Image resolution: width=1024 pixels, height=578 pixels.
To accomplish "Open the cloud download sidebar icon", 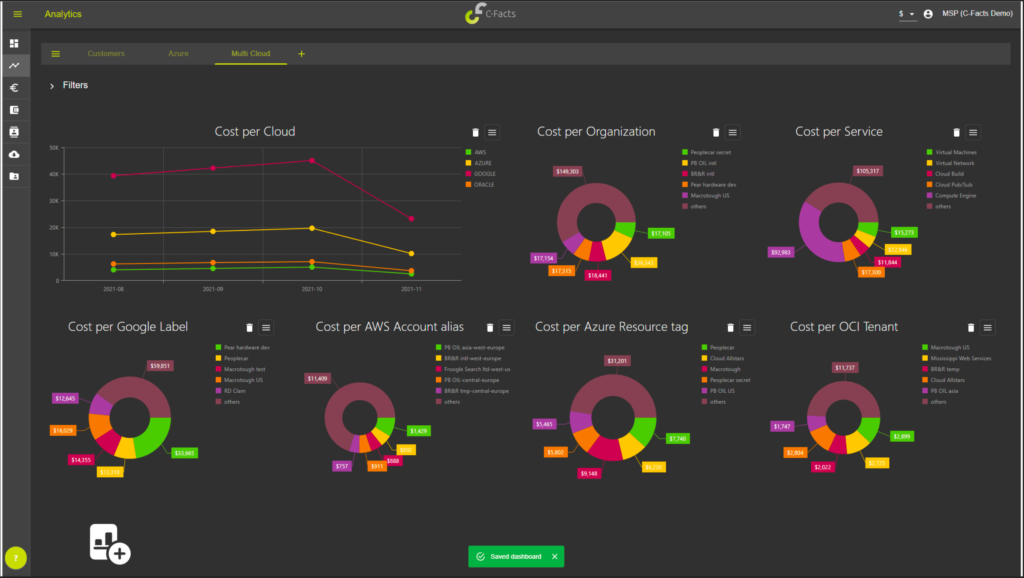I will click(14, 154).
